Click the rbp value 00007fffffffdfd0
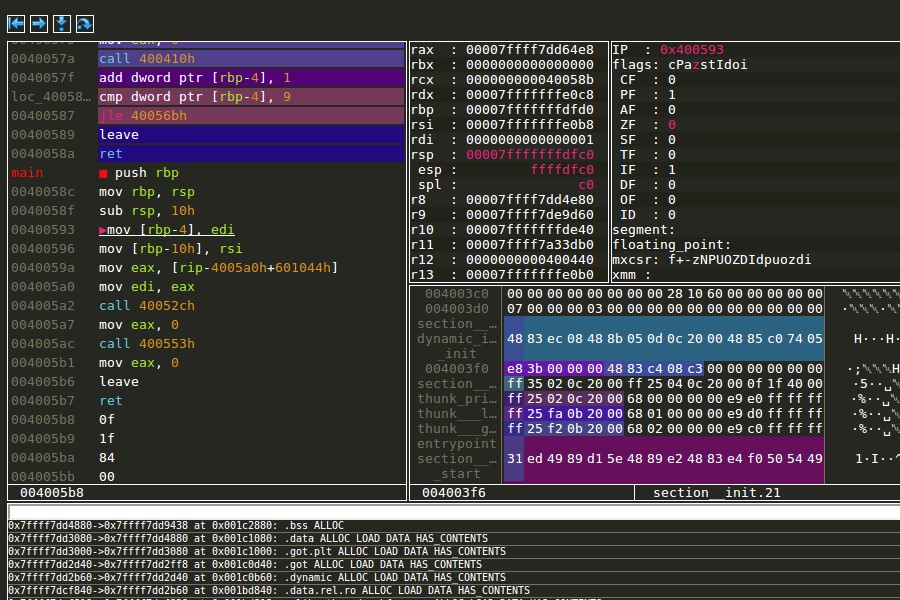The image size is (900, 600). coord(529,110)
